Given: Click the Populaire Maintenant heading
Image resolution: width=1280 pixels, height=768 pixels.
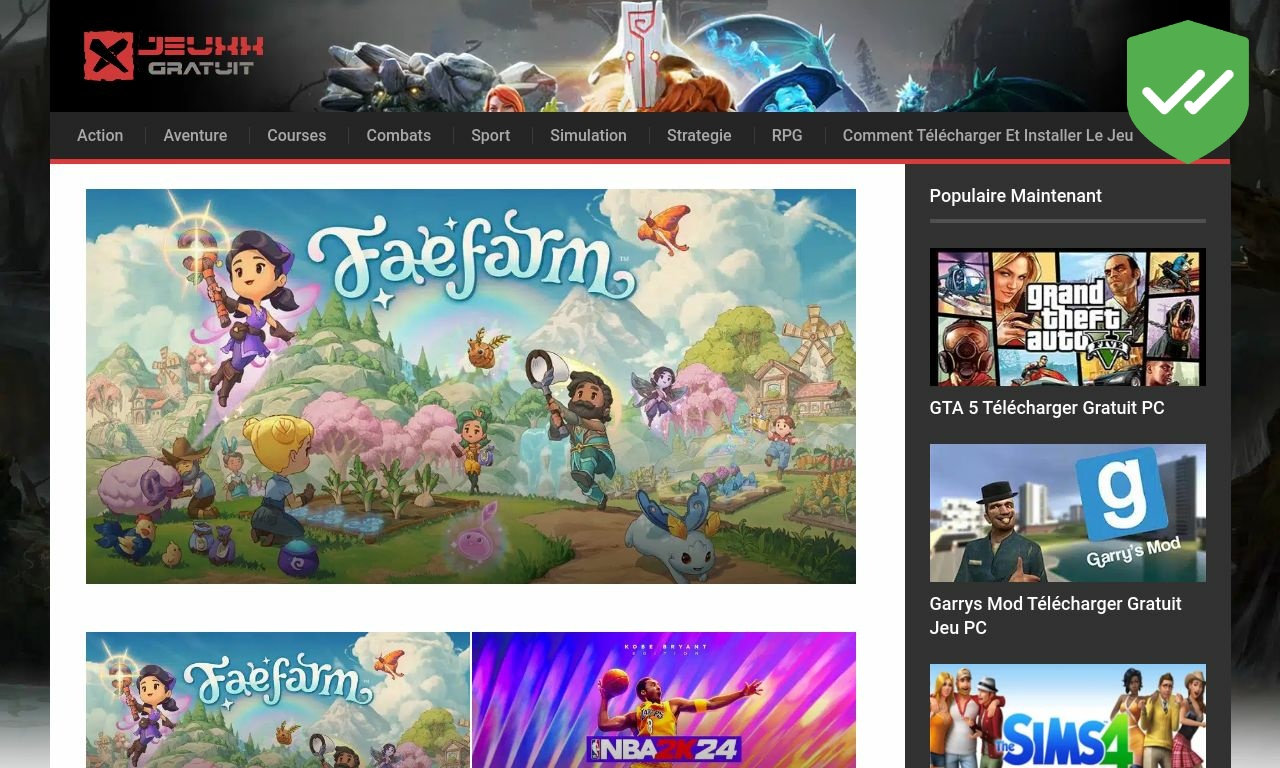Looking at the screenshot, I should (x=1015, y=196).
